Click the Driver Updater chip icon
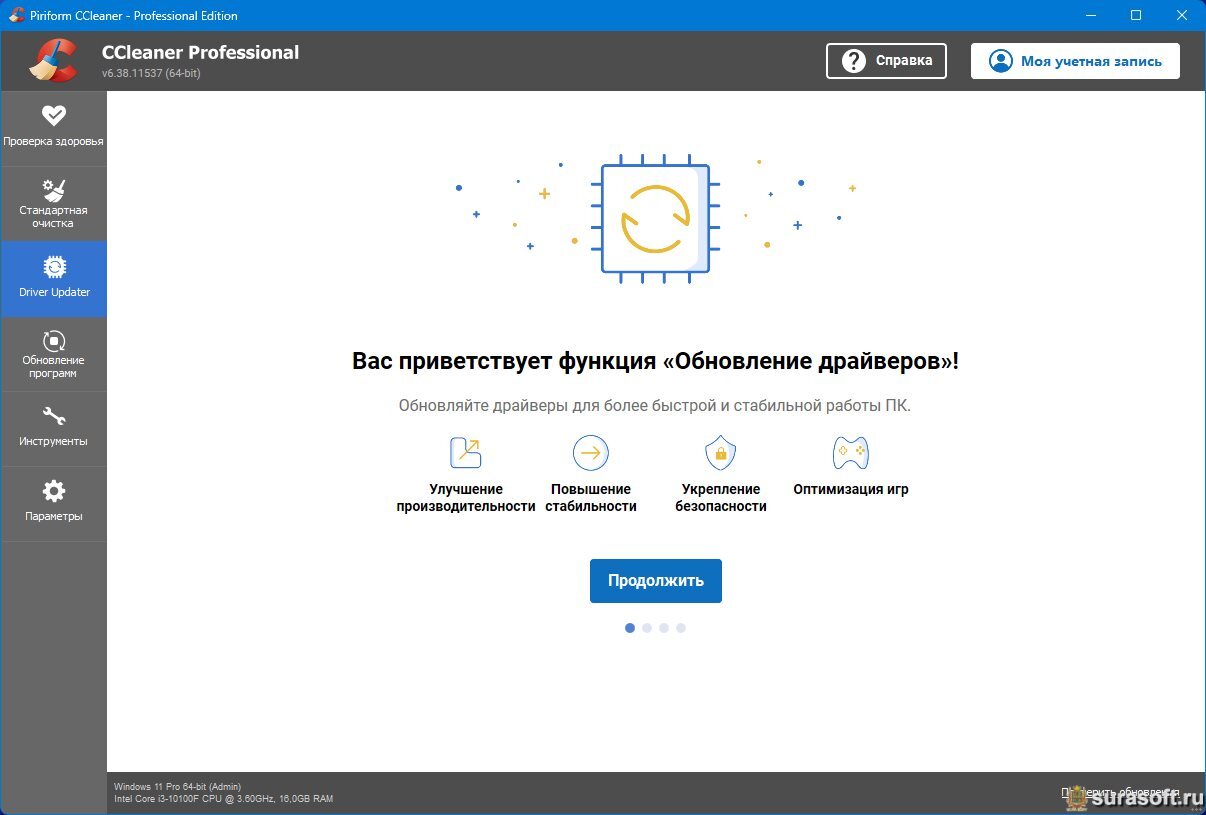 tap(53, 267)
